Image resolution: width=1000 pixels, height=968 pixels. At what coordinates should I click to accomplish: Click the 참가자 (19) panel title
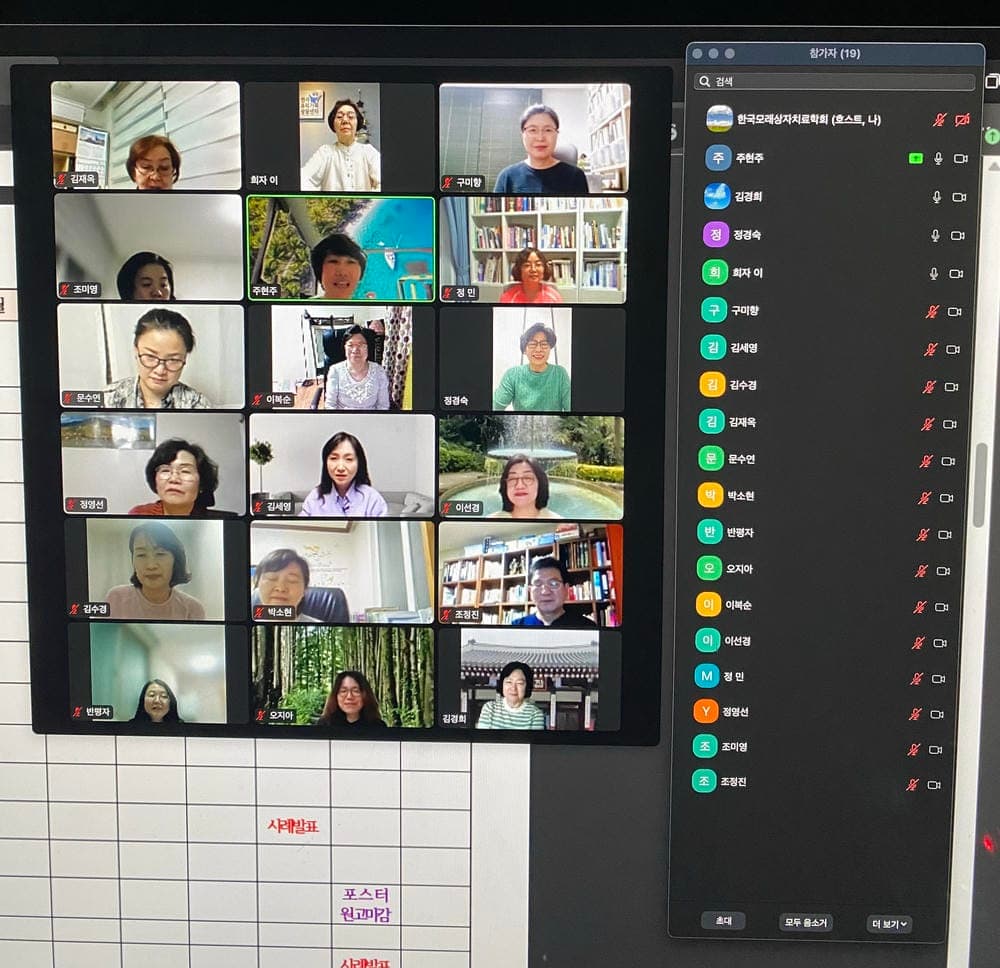click(x=834, y=54)
